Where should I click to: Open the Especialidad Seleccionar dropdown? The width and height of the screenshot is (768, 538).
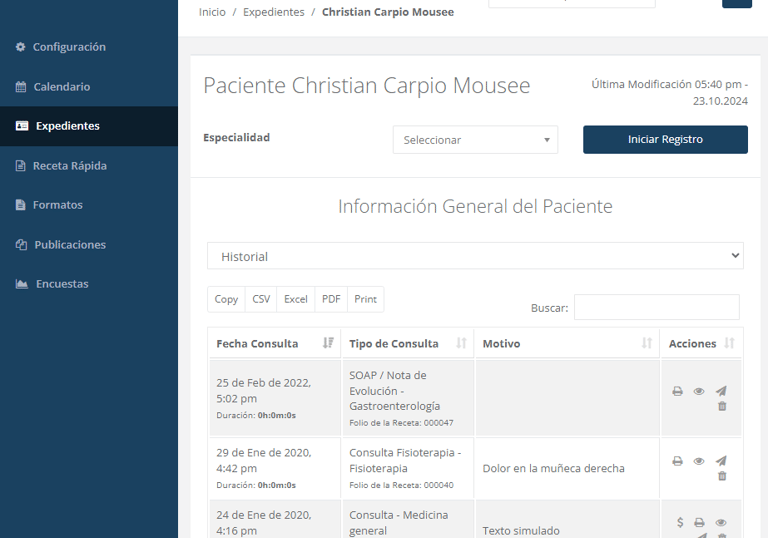click(x=475, y=140)
